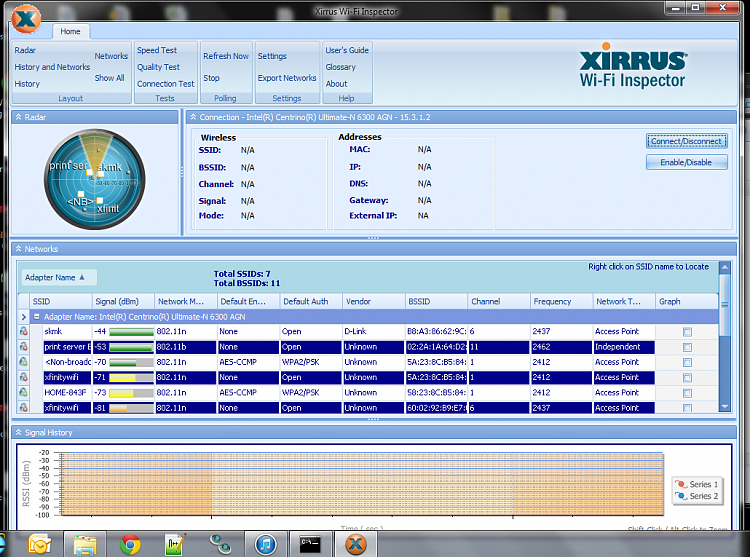Open About dialog

336,84
